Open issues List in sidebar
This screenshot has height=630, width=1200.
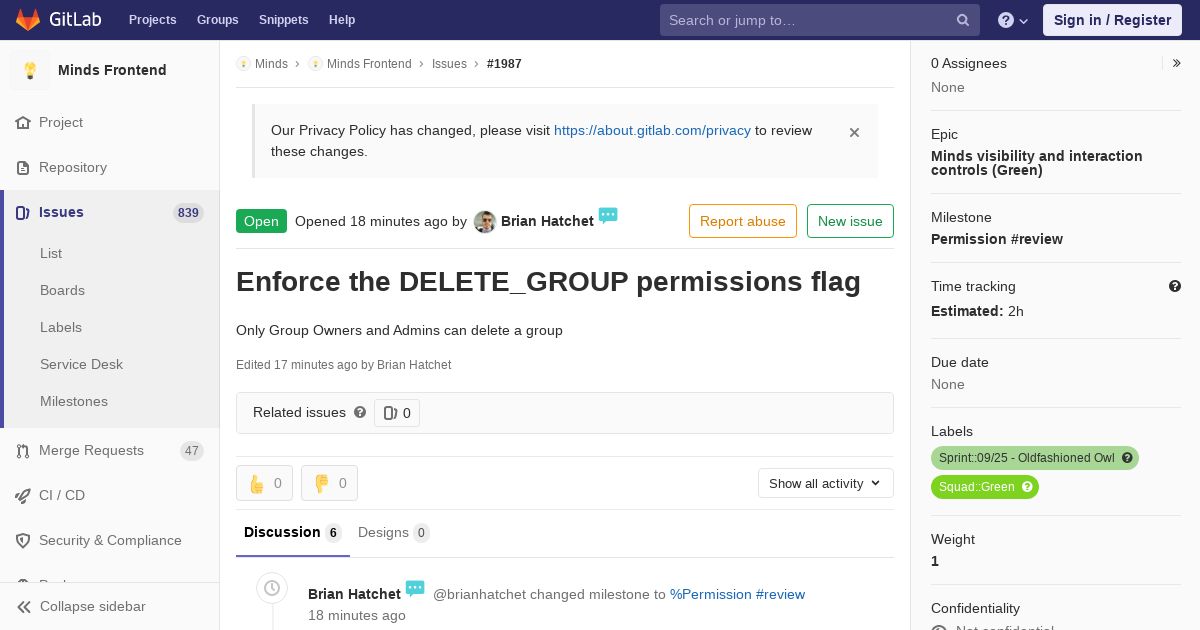(51, 253)
